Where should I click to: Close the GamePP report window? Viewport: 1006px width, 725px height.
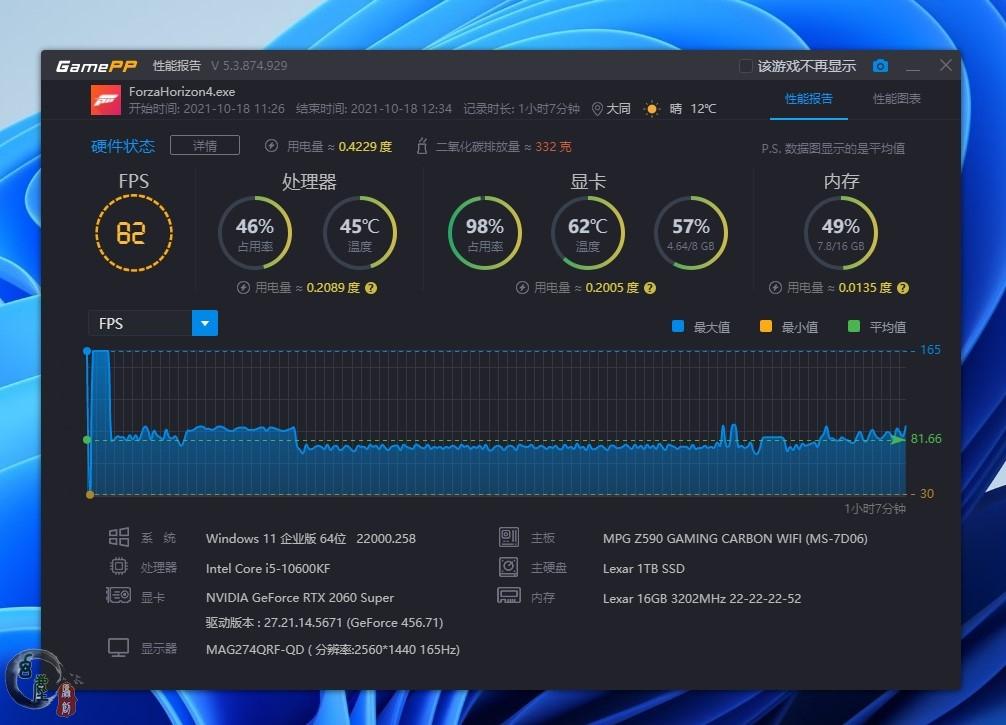click(x=946, y=65)
